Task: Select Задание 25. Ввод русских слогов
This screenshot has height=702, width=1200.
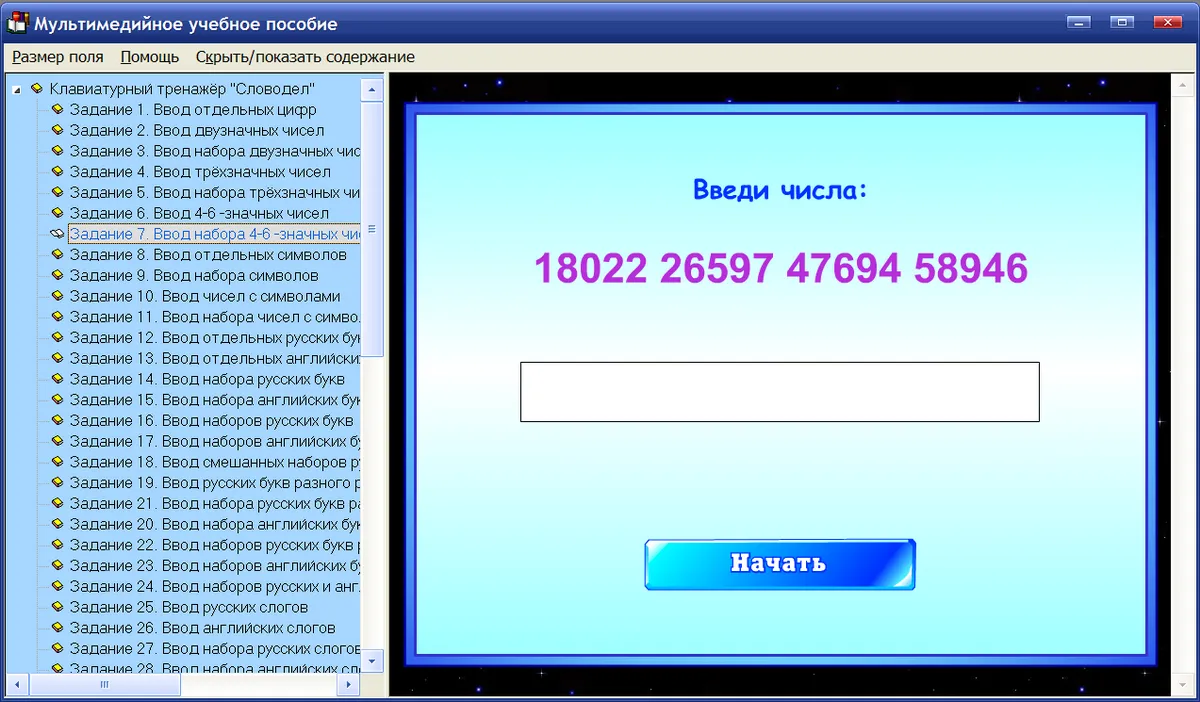Action: 189,607
